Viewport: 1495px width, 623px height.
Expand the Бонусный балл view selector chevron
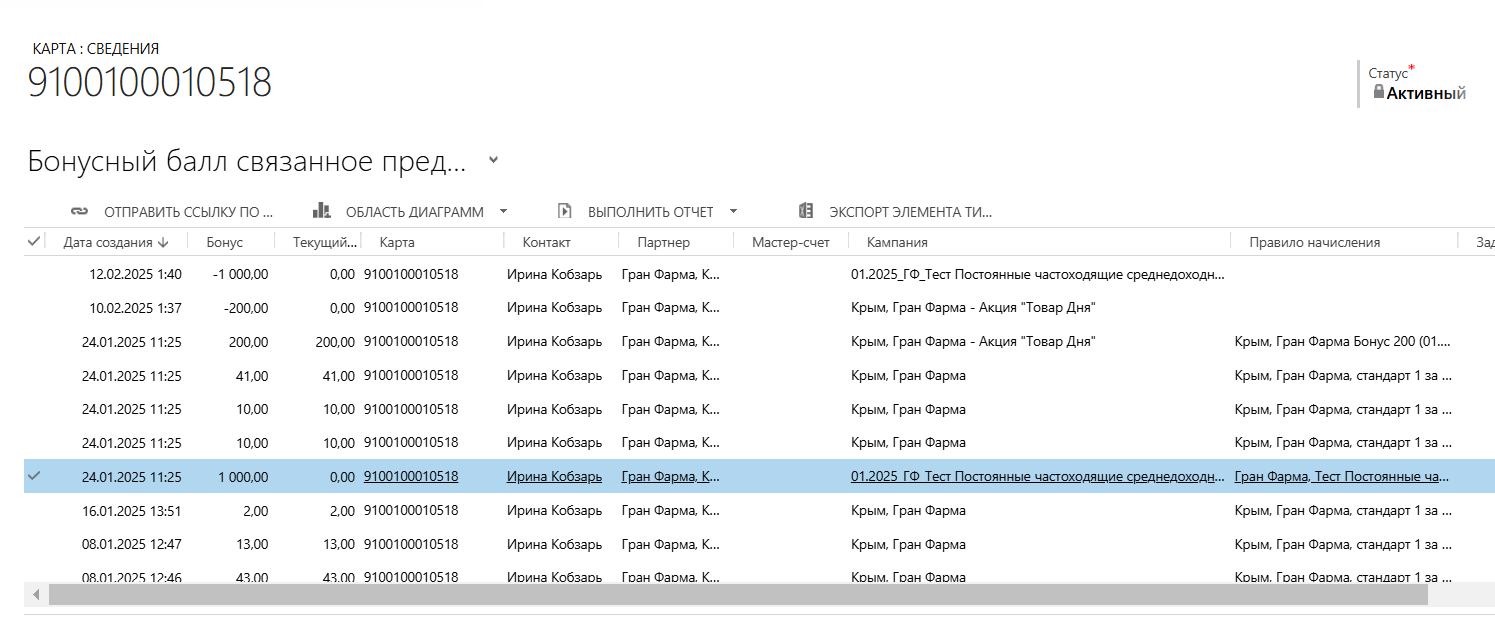coord(492,160)
